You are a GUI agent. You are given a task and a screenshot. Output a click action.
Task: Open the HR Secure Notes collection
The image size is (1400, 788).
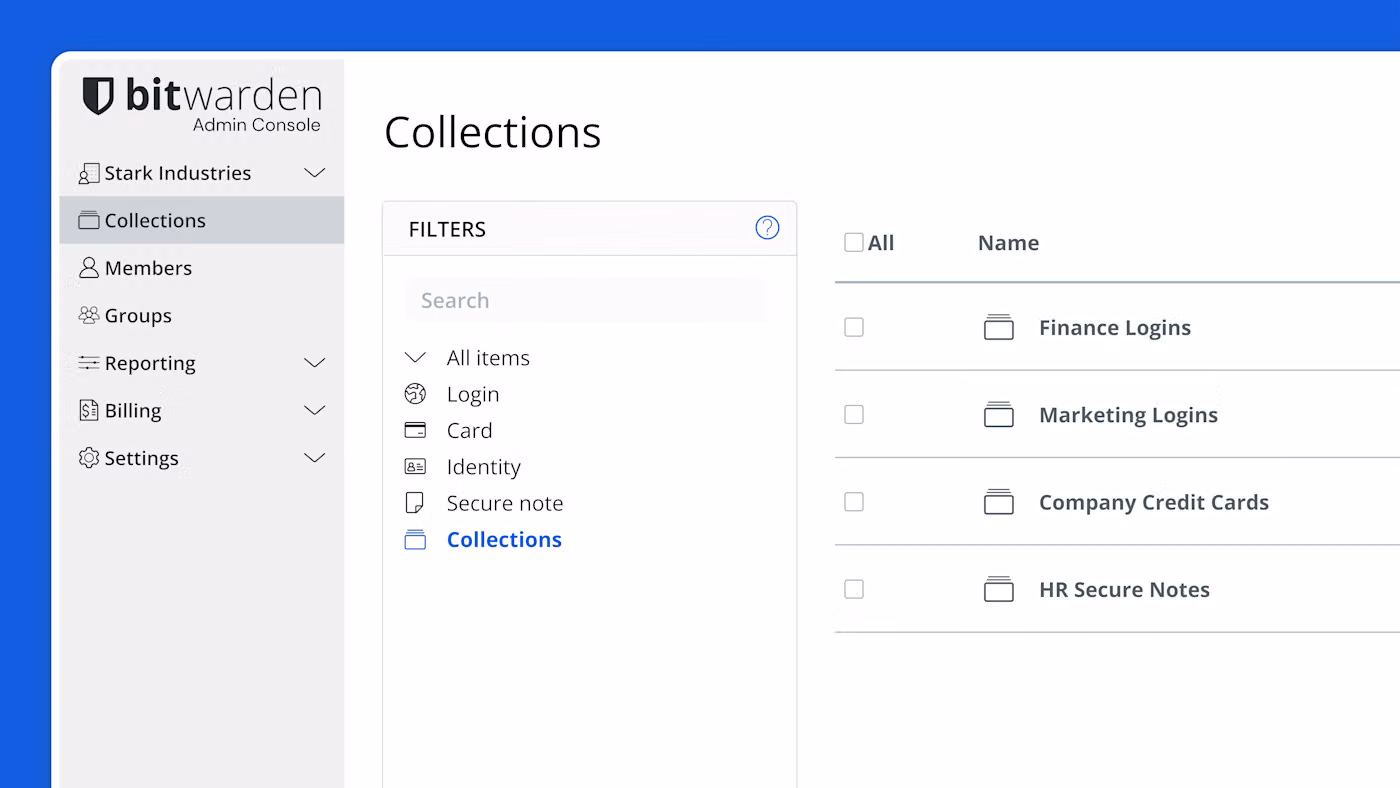pos(1124,589)
